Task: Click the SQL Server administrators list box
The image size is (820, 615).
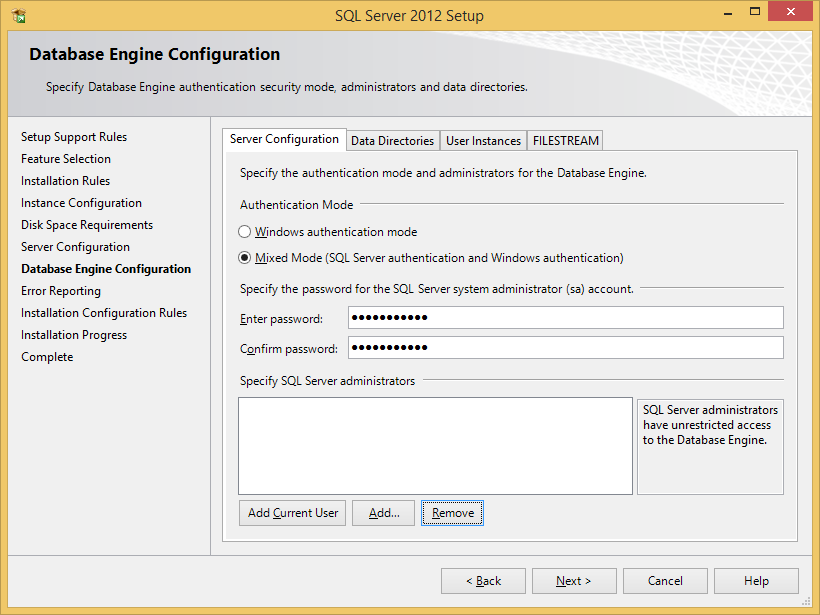Action: 435,446
